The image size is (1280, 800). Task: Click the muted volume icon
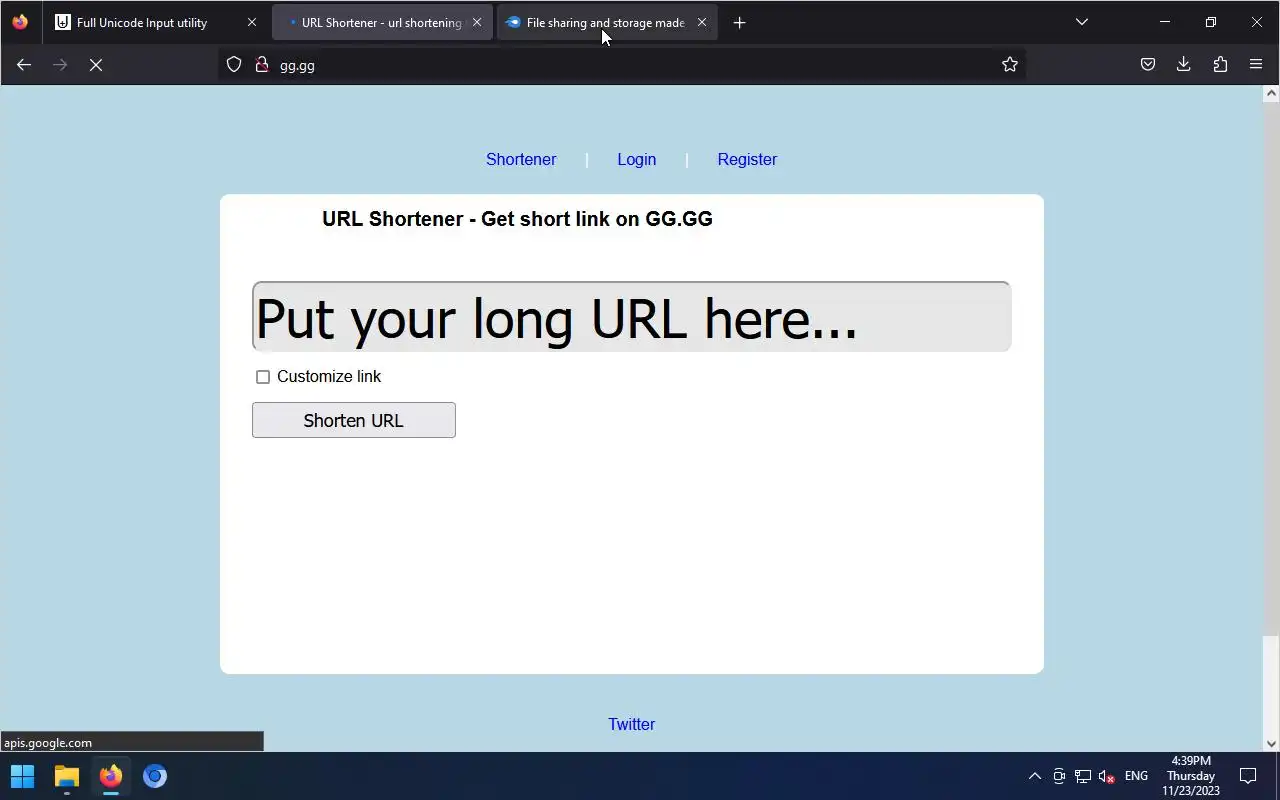pos(1107,776)
